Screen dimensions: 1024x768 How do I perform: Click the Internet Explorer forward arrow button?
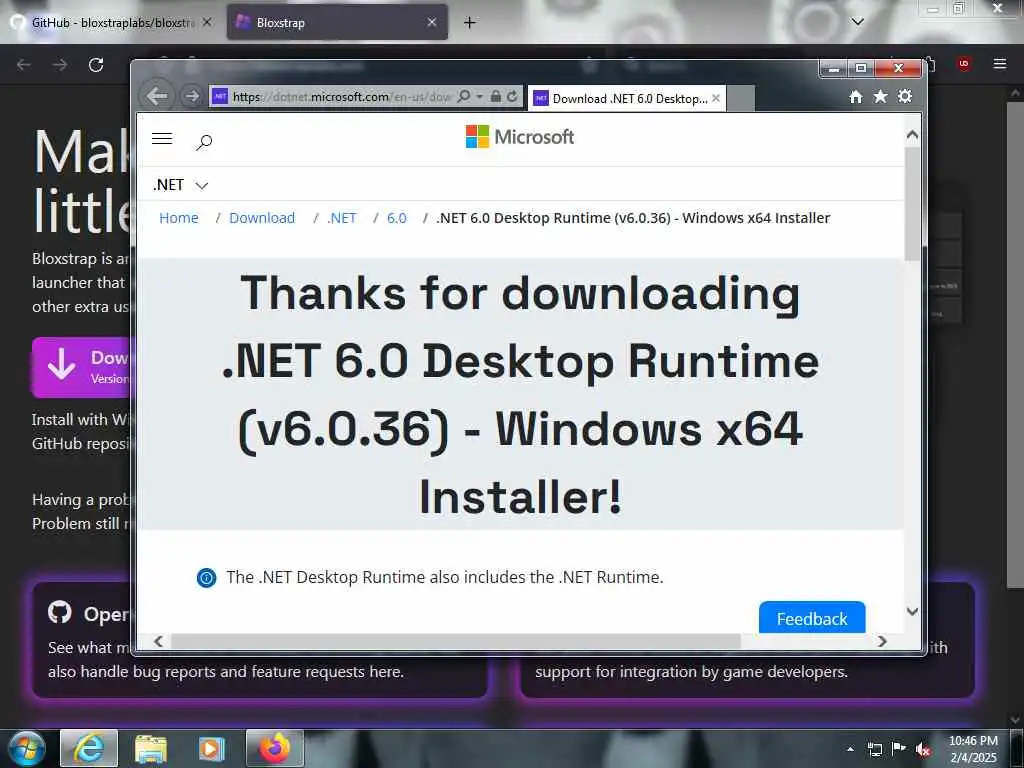click(x=191, y=97)
